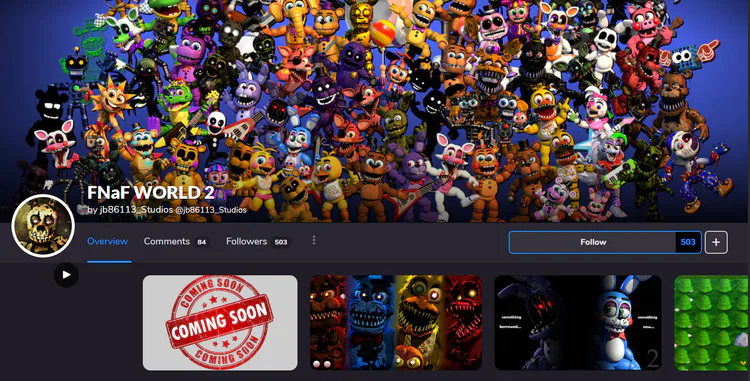Open the Overview tab
Screen dimensions: 750x381
coord(108,241)
